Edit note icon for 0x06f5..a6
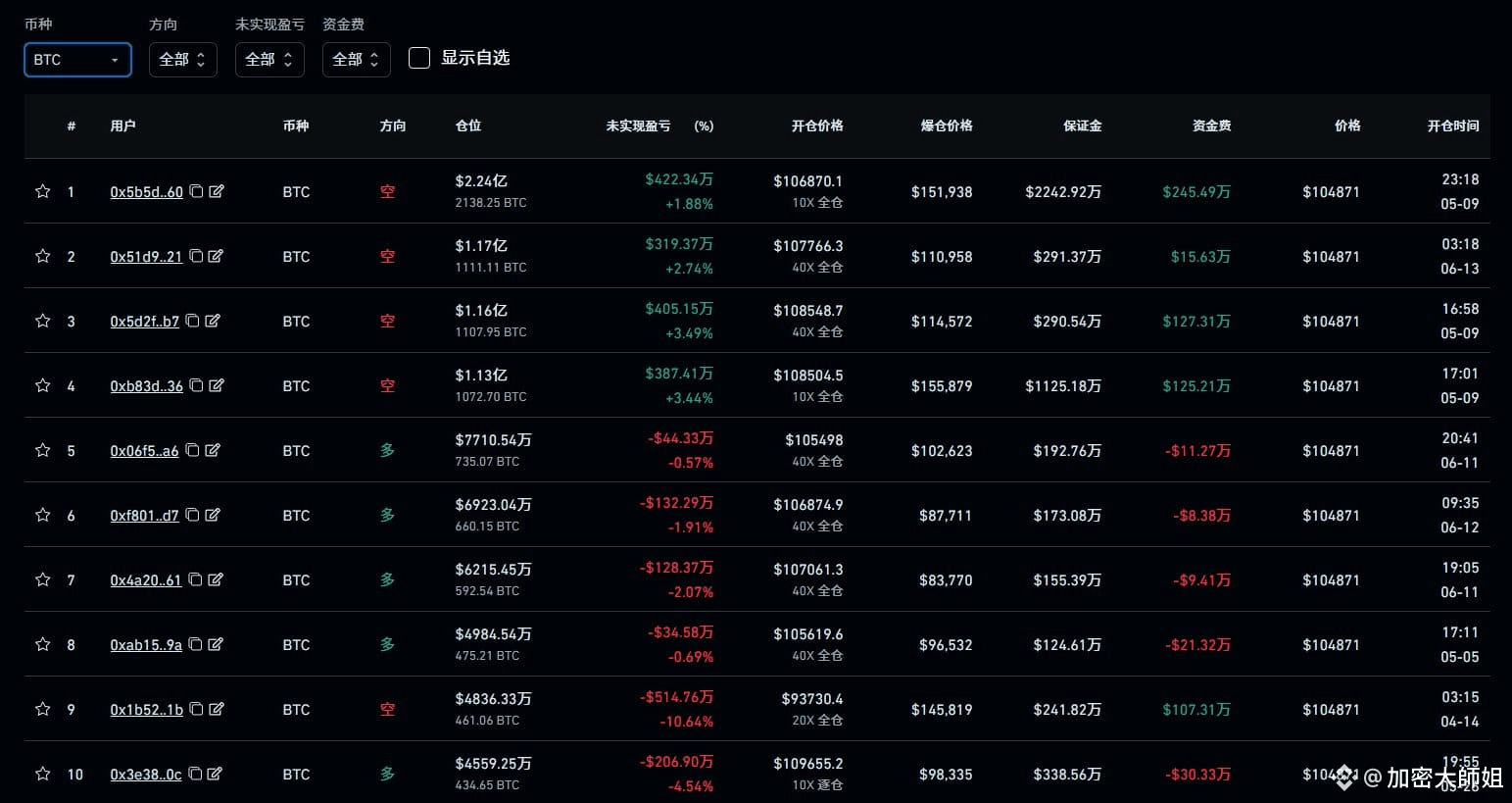 point(213,450)
